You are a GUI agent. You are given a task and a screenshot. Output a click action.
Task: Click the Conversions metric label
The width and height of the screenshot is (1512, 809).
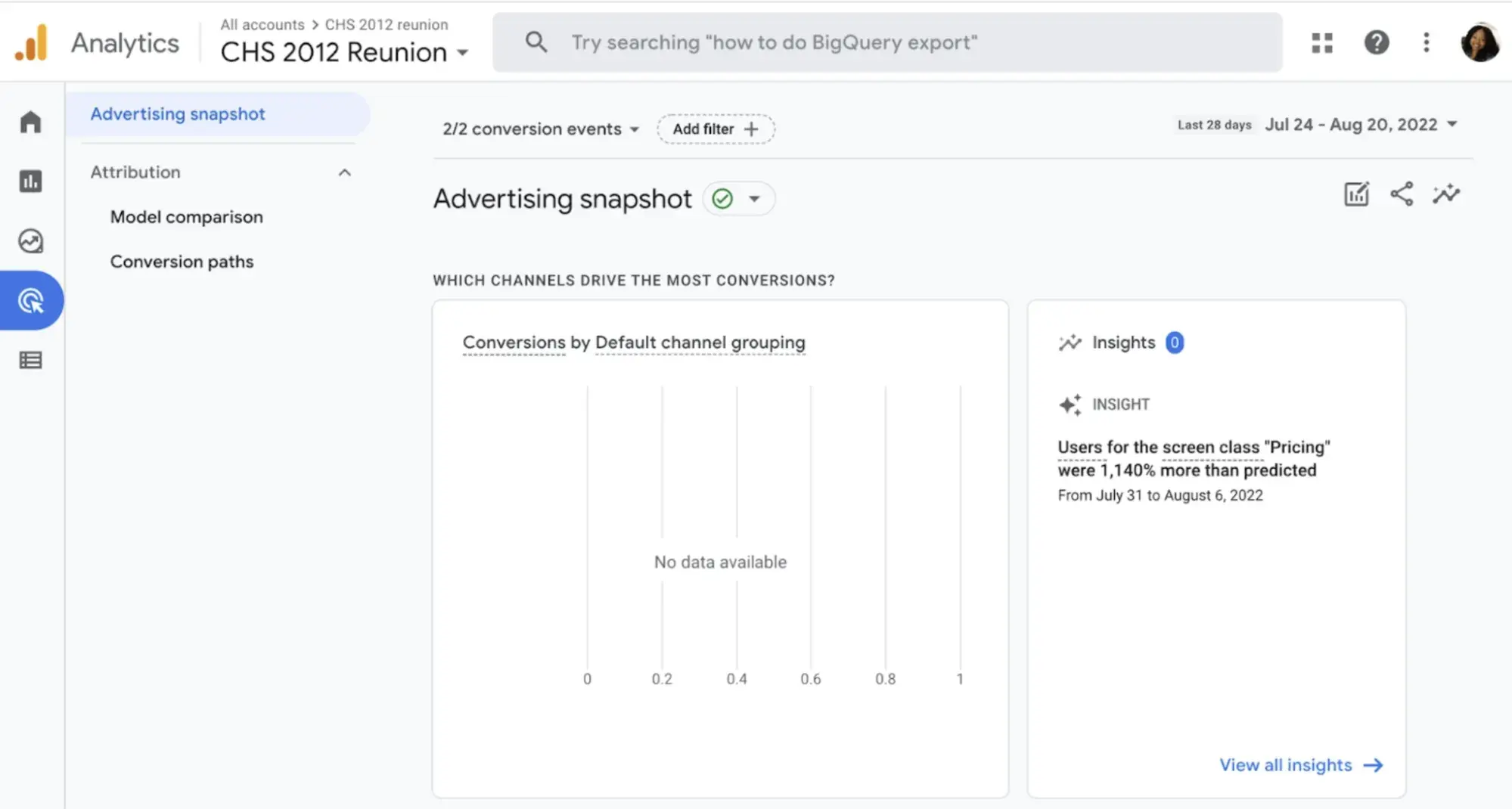[x=514, y=343]
